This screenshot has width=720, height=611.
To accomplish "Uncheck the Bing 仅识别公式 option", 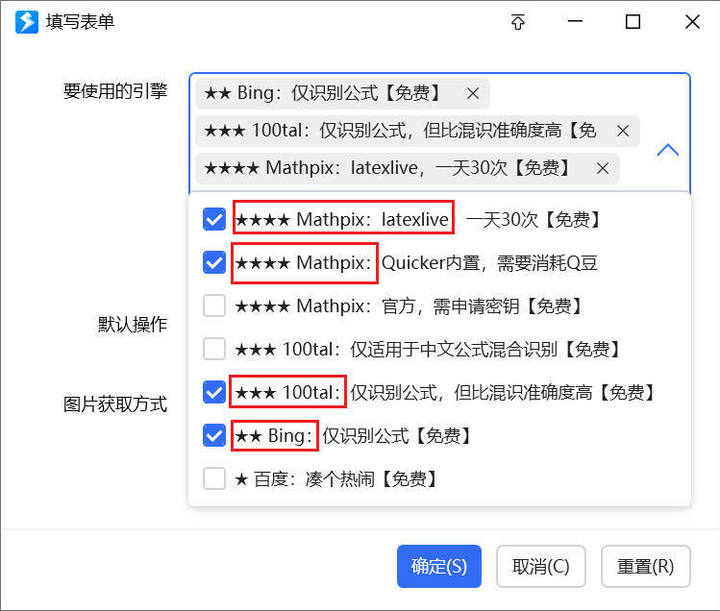I will pos(214,435).
